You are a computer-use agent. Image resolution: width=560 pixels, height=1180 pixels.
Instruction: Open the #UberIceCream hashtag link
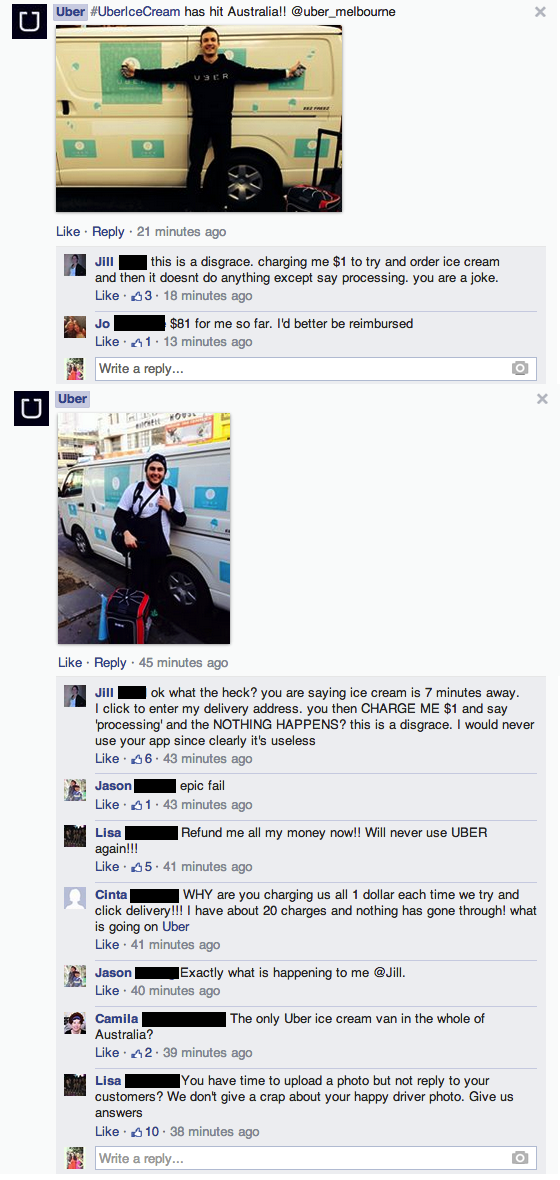(x=135, y=12)
